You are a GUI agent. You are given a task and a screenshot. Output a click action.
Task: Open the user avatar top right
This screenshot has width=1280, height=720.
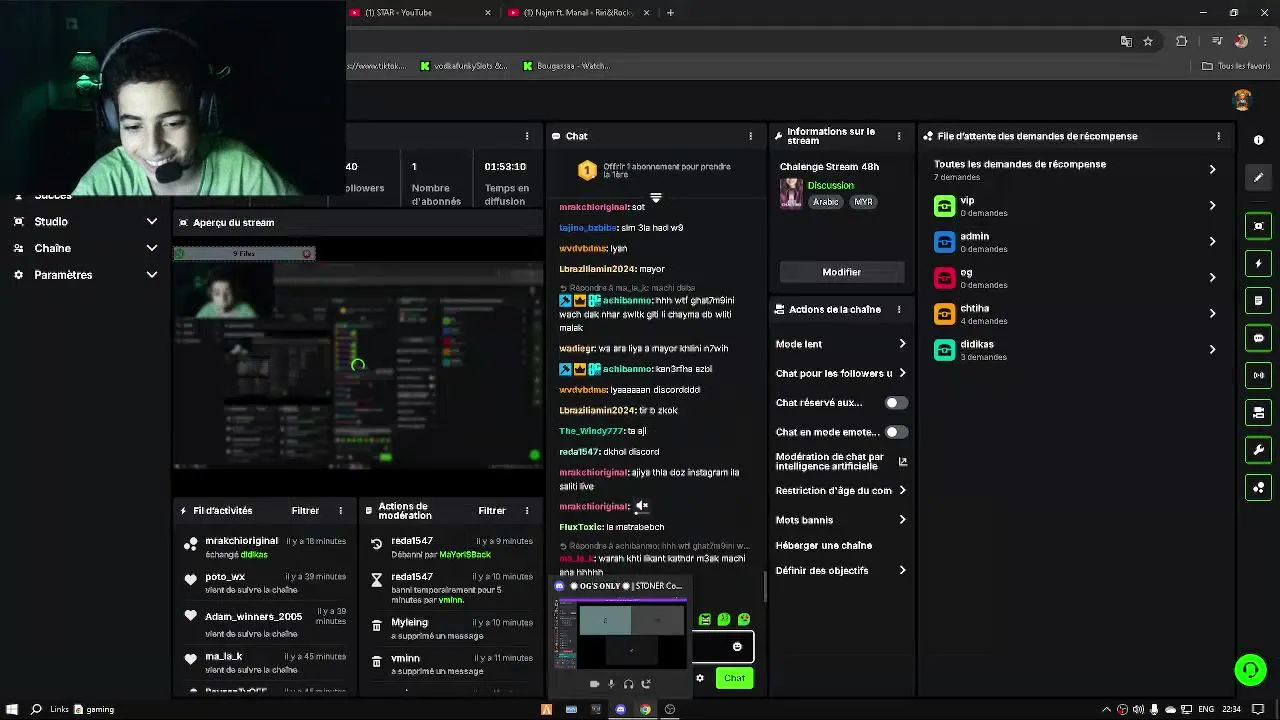pyautogui.click(x=1242, y=100)
